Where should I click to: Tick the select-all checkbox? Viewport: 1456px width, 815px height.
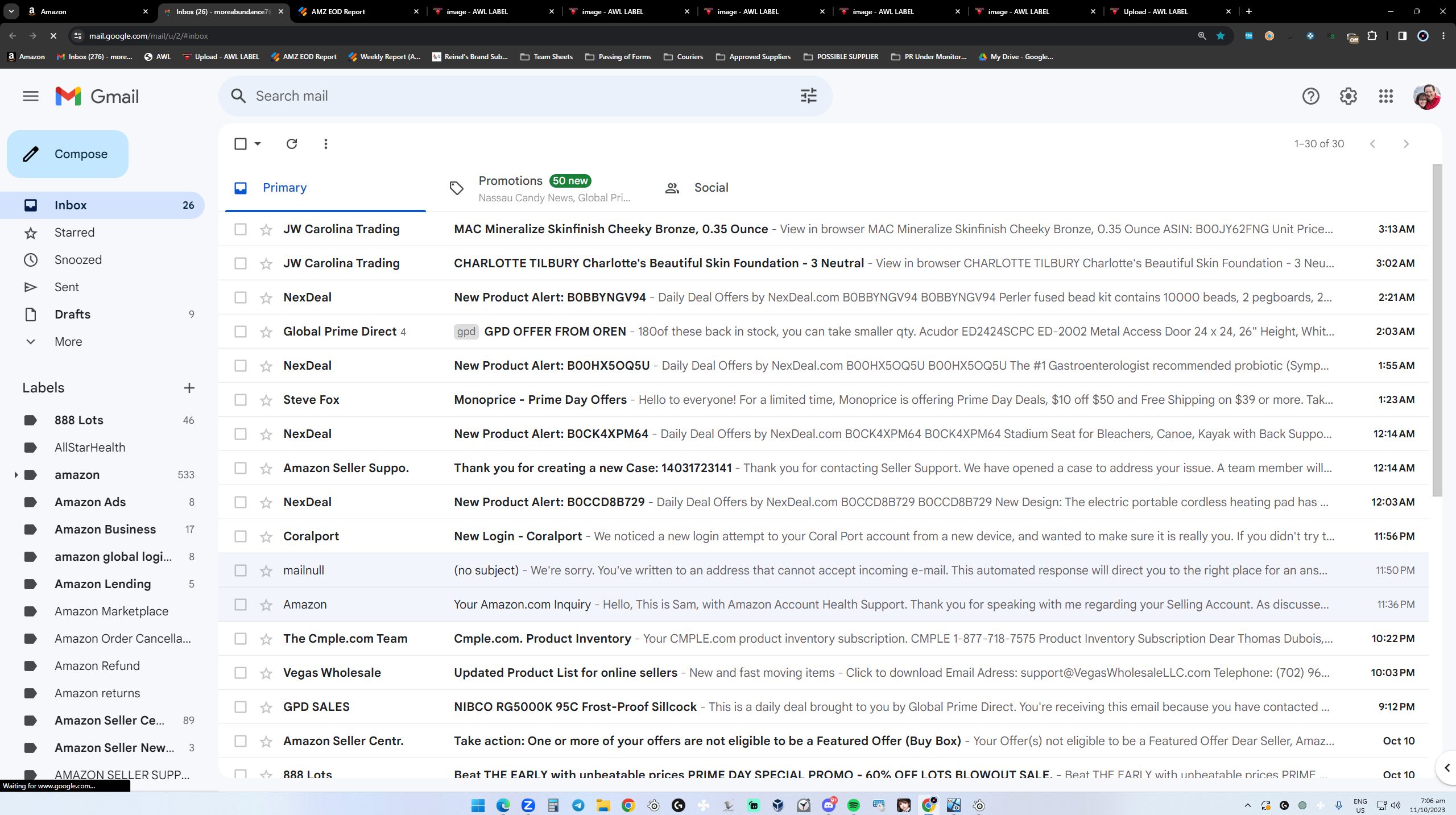tap(241, 144)
